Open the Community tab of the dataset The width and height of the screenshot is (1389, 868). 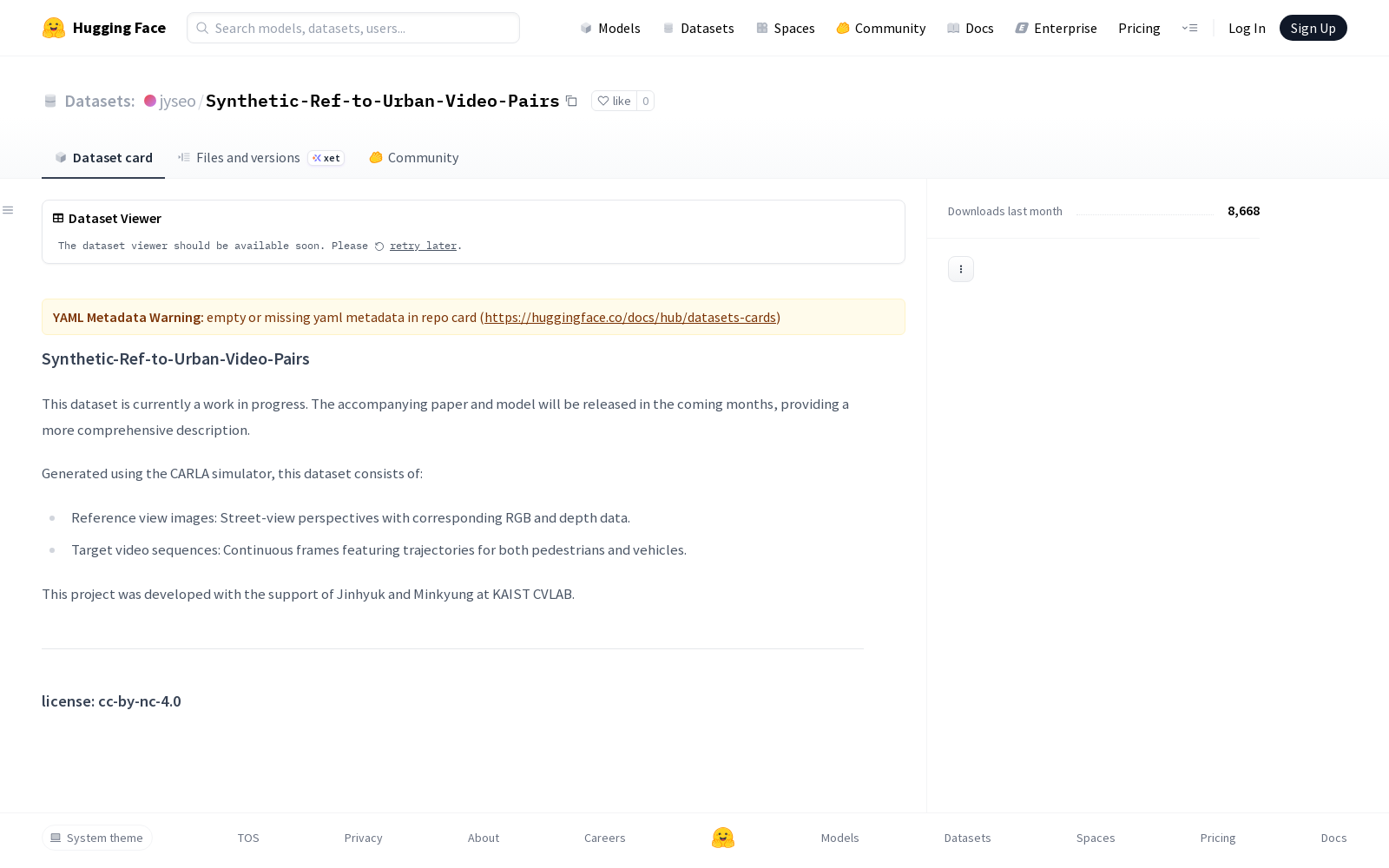click(414, 158)
